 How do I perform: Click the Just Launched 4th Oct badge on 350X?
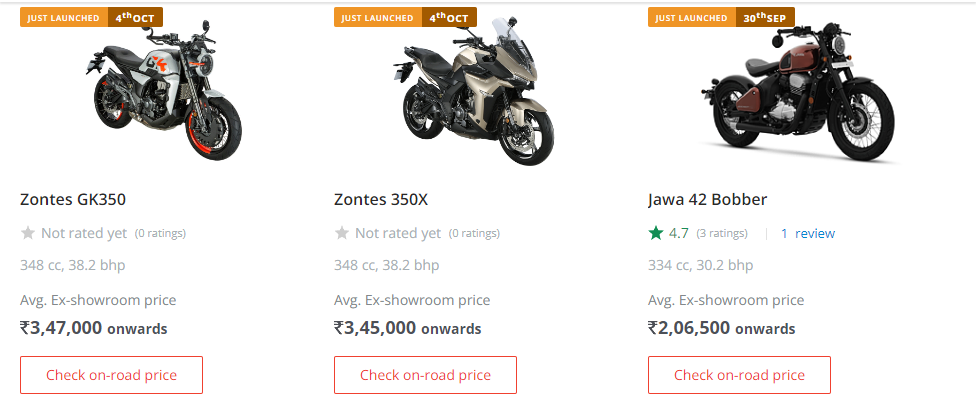(x=405, y=17)
